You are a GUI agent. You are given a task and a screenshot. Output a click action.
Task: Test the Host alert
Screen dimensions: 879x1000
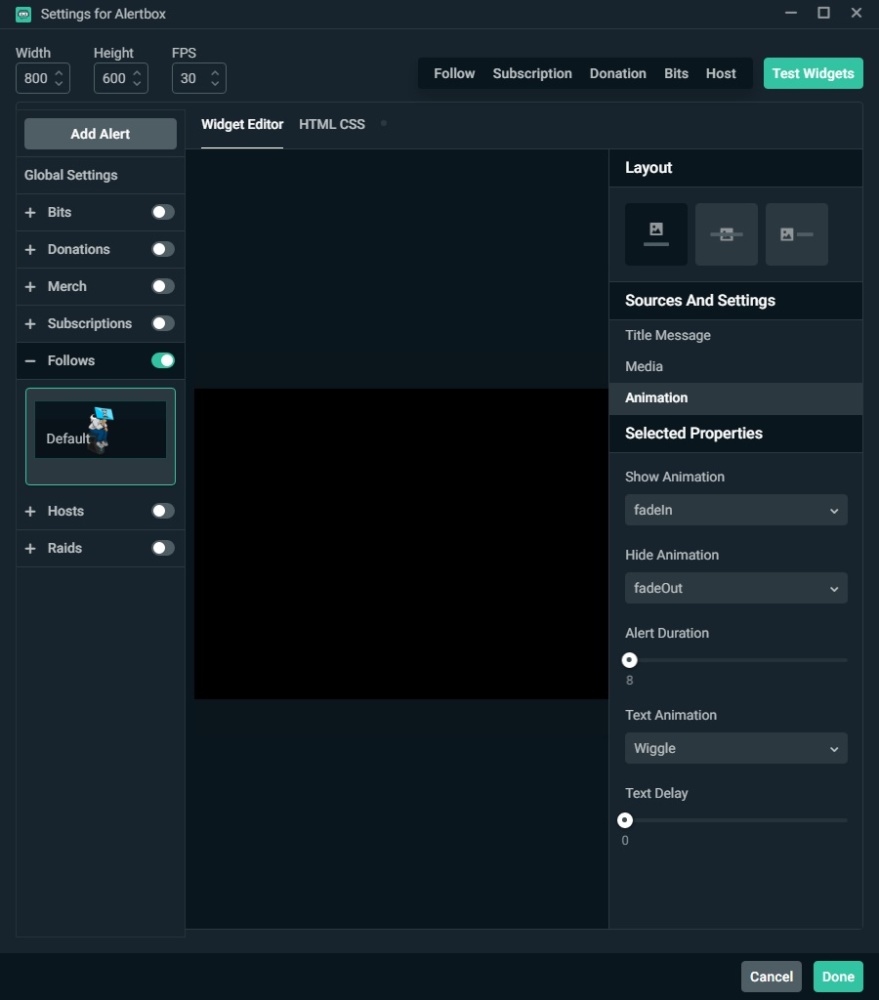pos(720,73)
